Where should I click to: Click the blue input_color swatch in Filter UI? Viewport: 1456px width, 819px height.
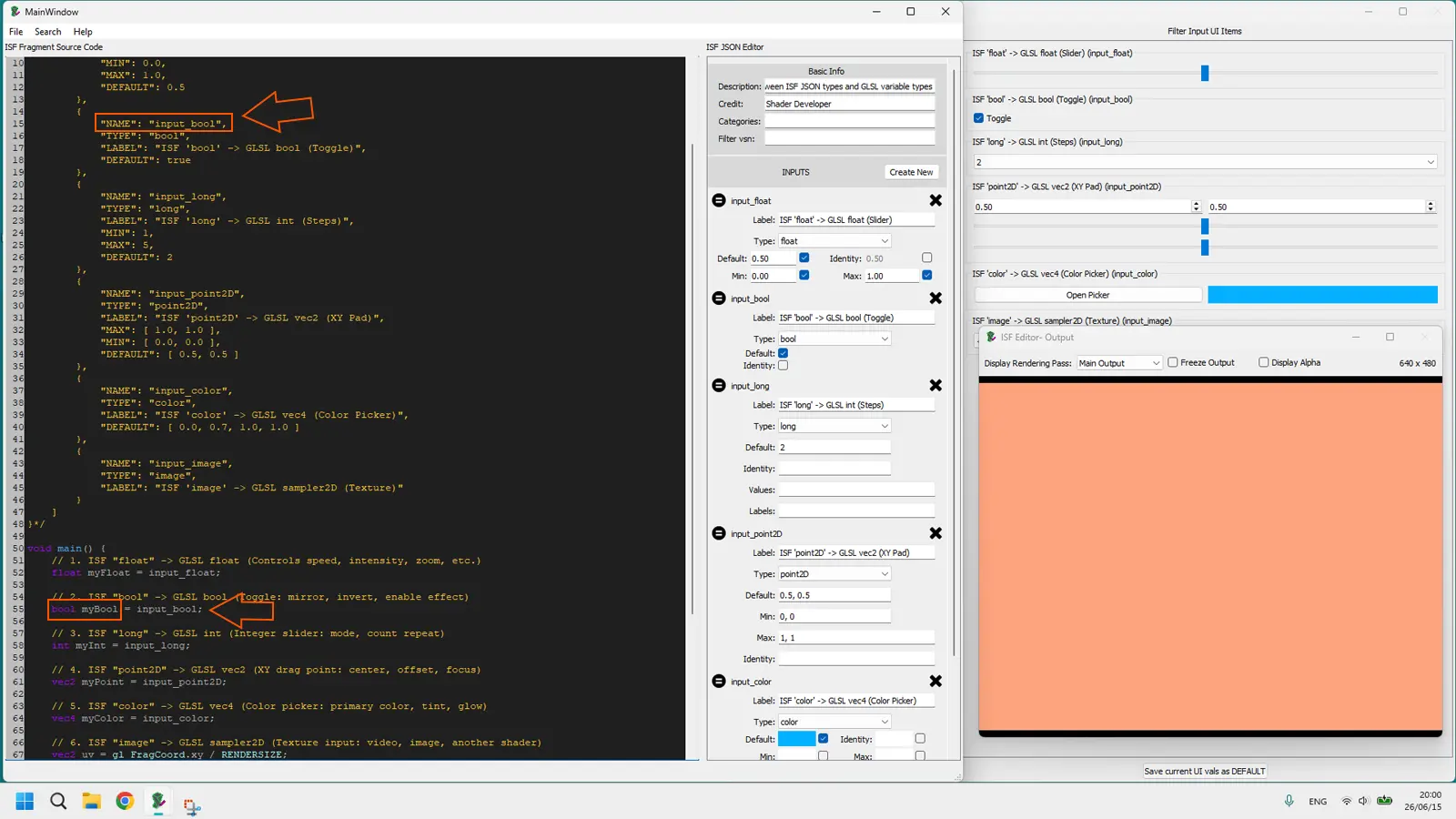[1322, 295]
